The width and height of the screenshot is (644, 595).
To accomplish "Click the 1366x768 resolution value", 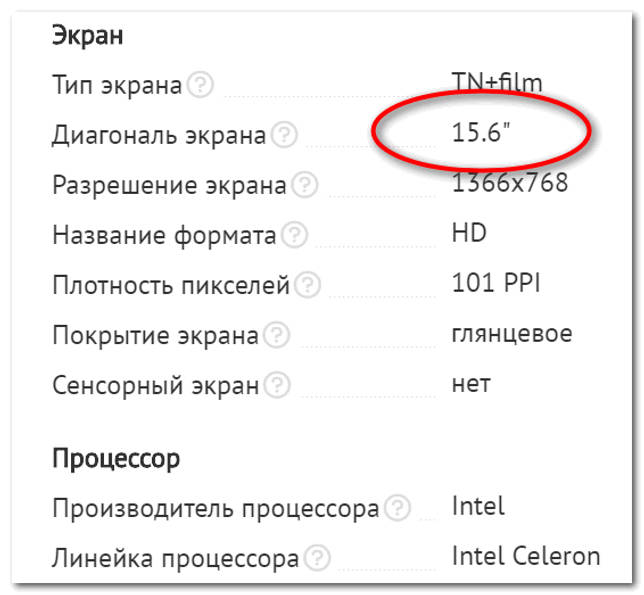I will click(x=510, y=182).
